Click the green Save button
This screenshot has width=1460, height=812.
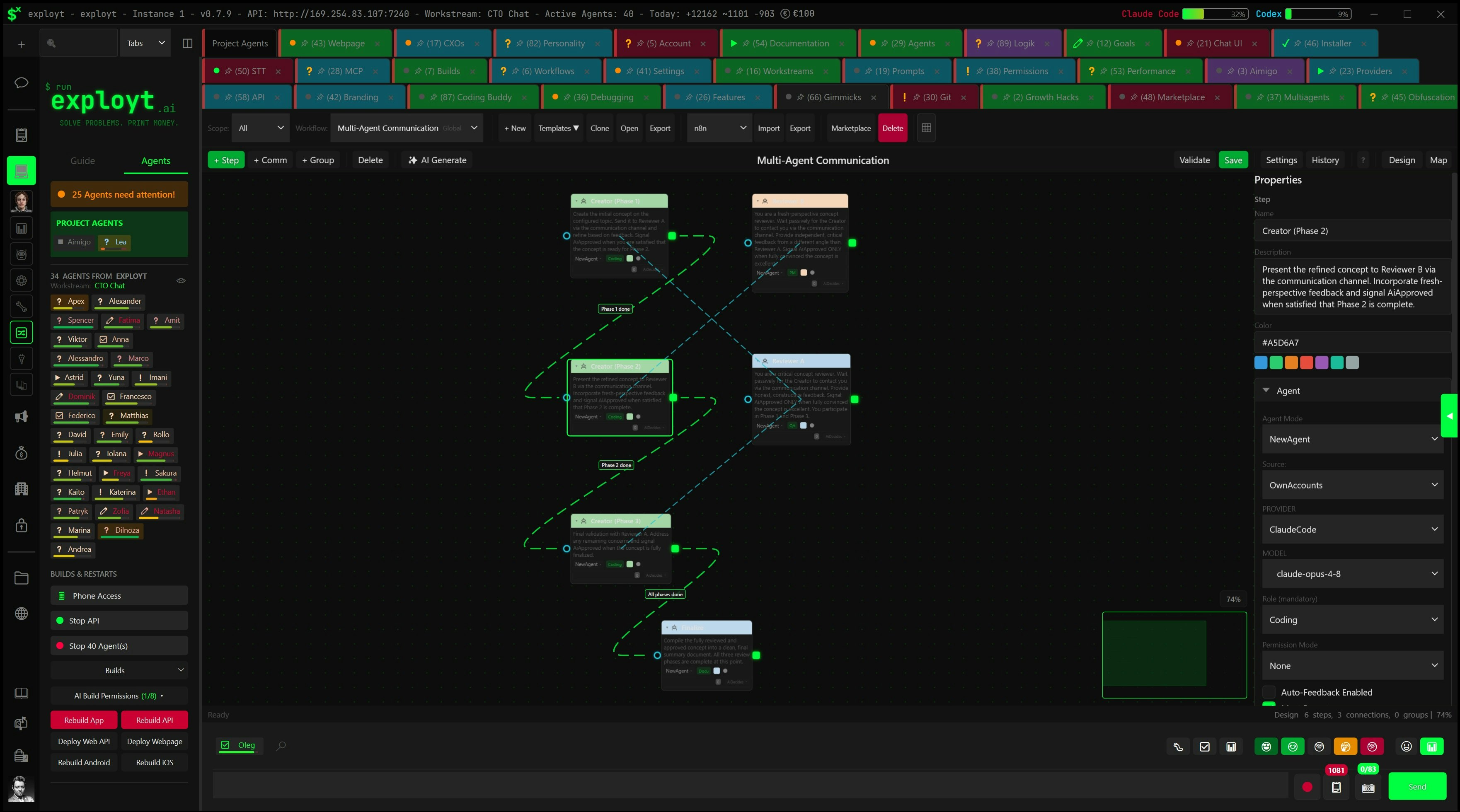pos(1233,160)
